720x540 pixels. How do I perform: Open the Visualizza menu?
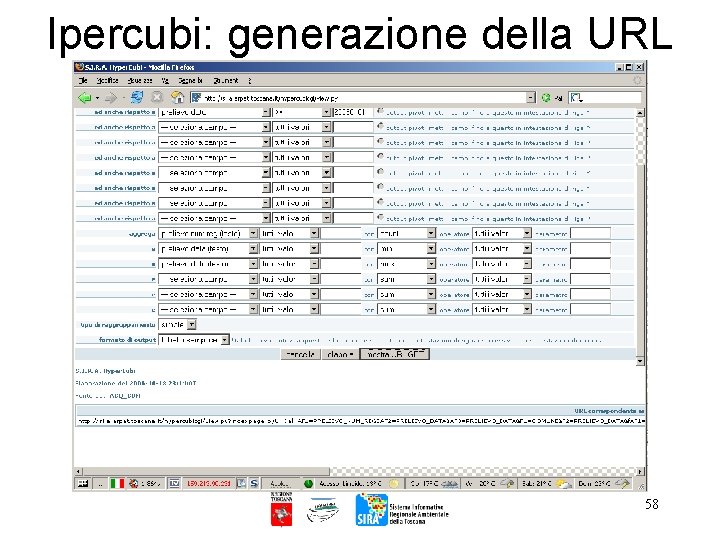(x=140, y=80)
